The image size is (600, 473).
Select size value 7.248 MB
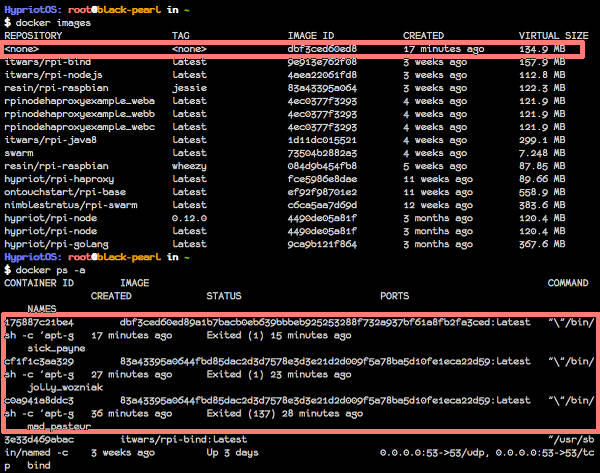click(542, 153)
